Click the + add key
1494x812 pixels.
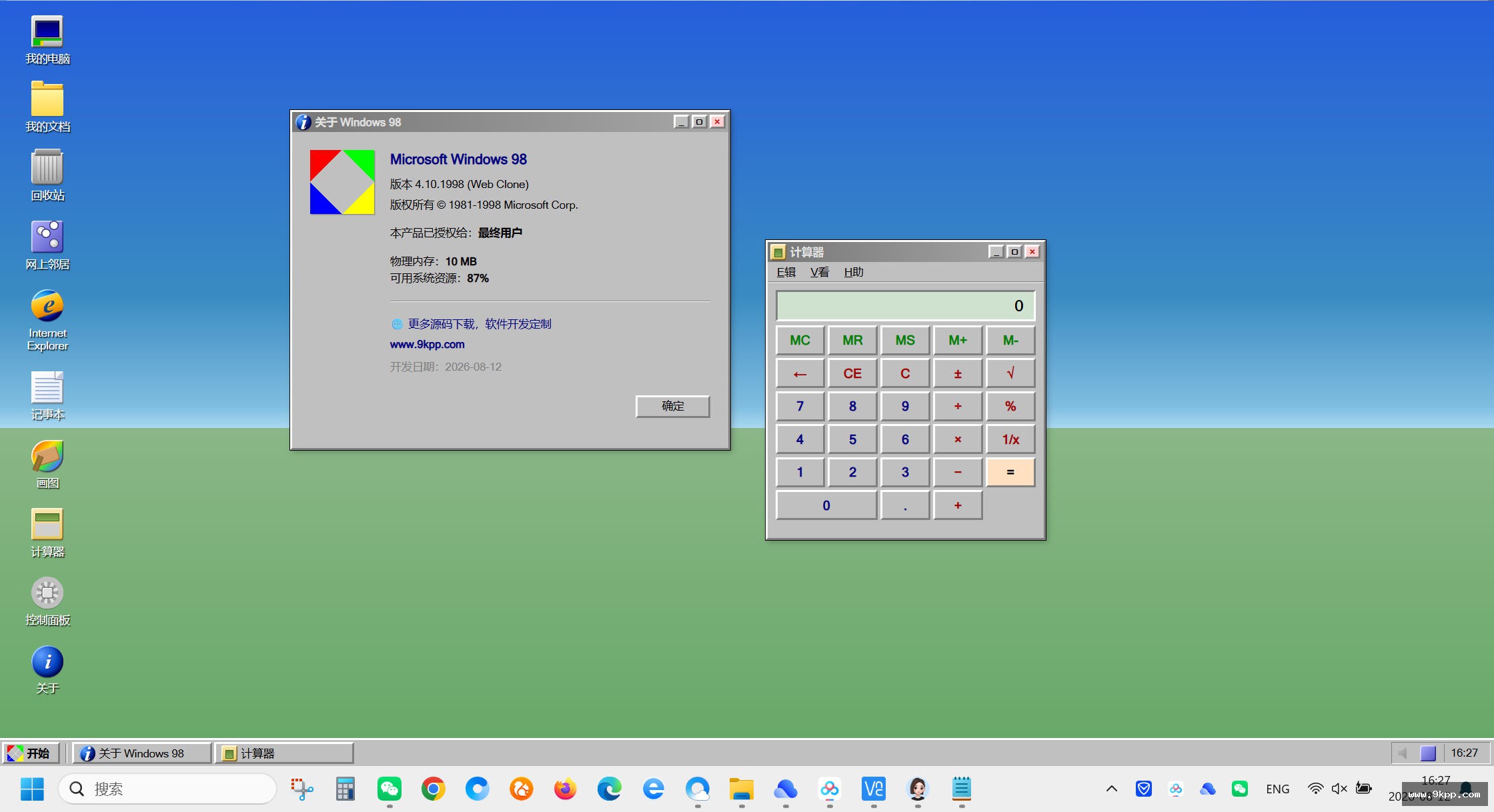click(x=958, y=505)
